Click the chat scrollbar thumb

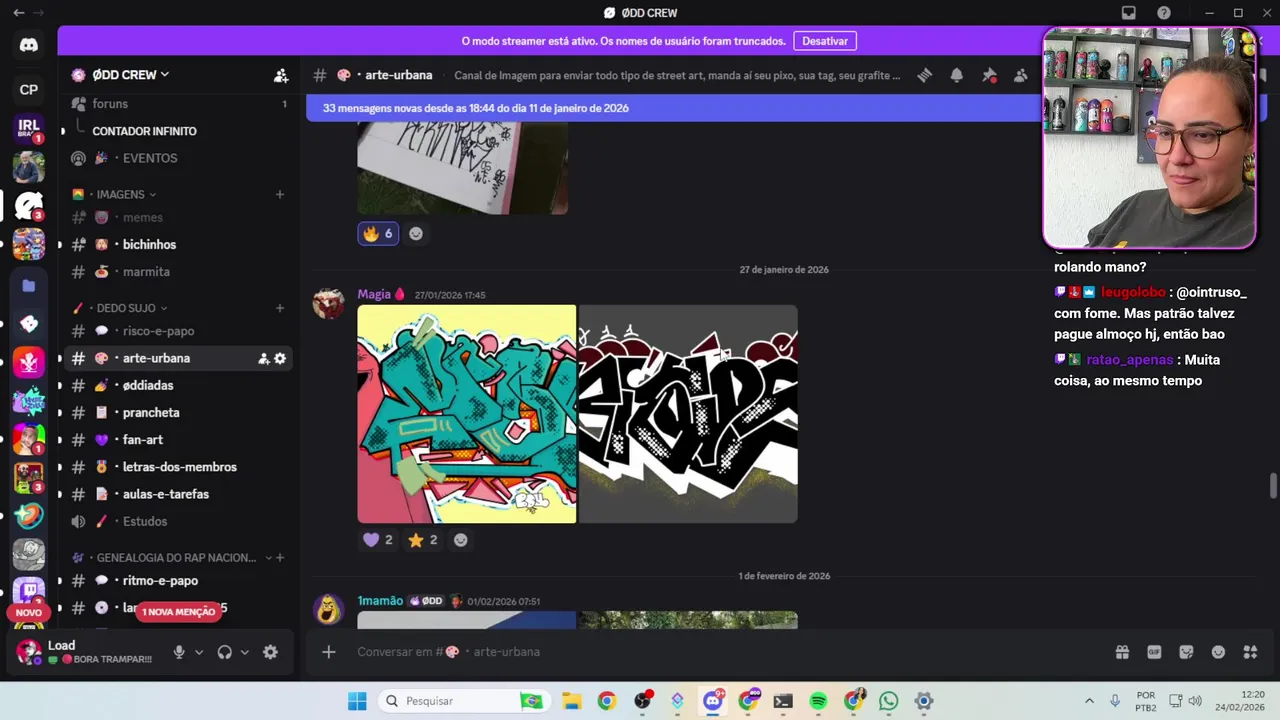[1273, 486]
